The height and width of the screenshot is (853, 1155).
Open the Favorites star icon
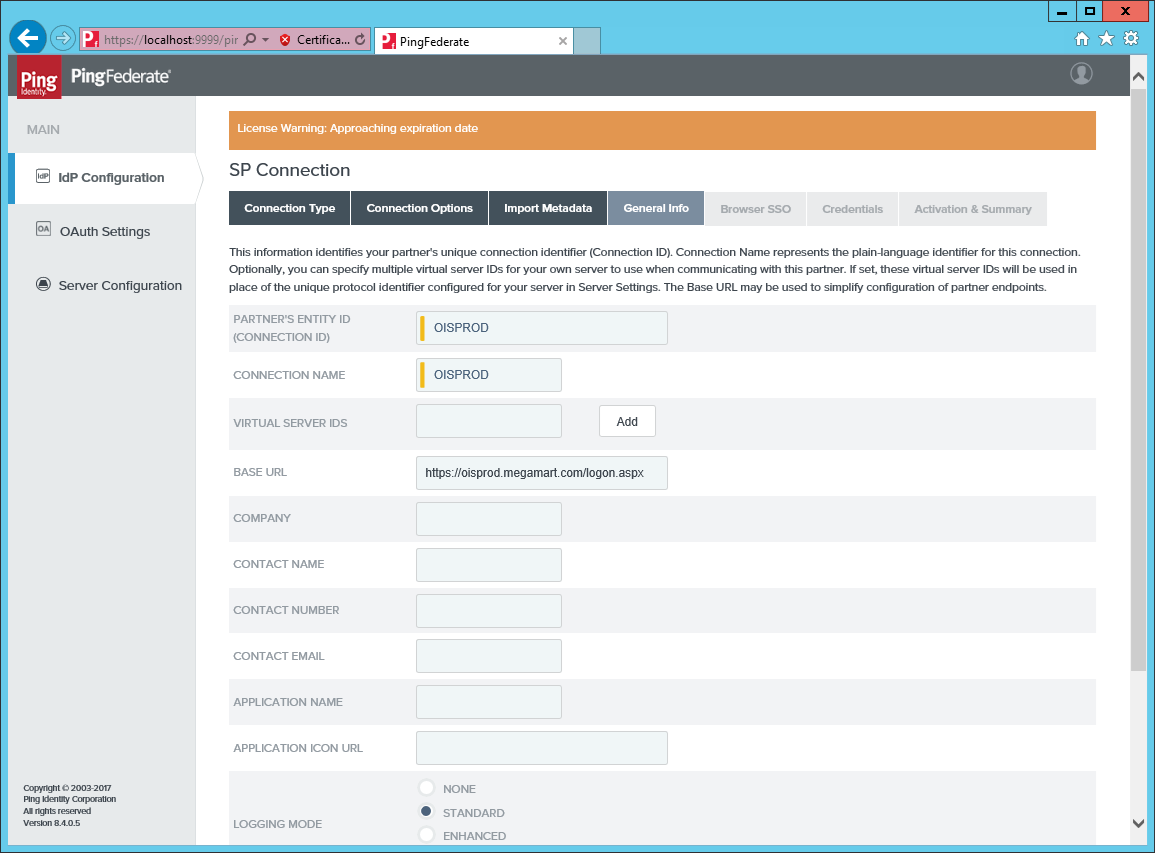[1106, 39]
